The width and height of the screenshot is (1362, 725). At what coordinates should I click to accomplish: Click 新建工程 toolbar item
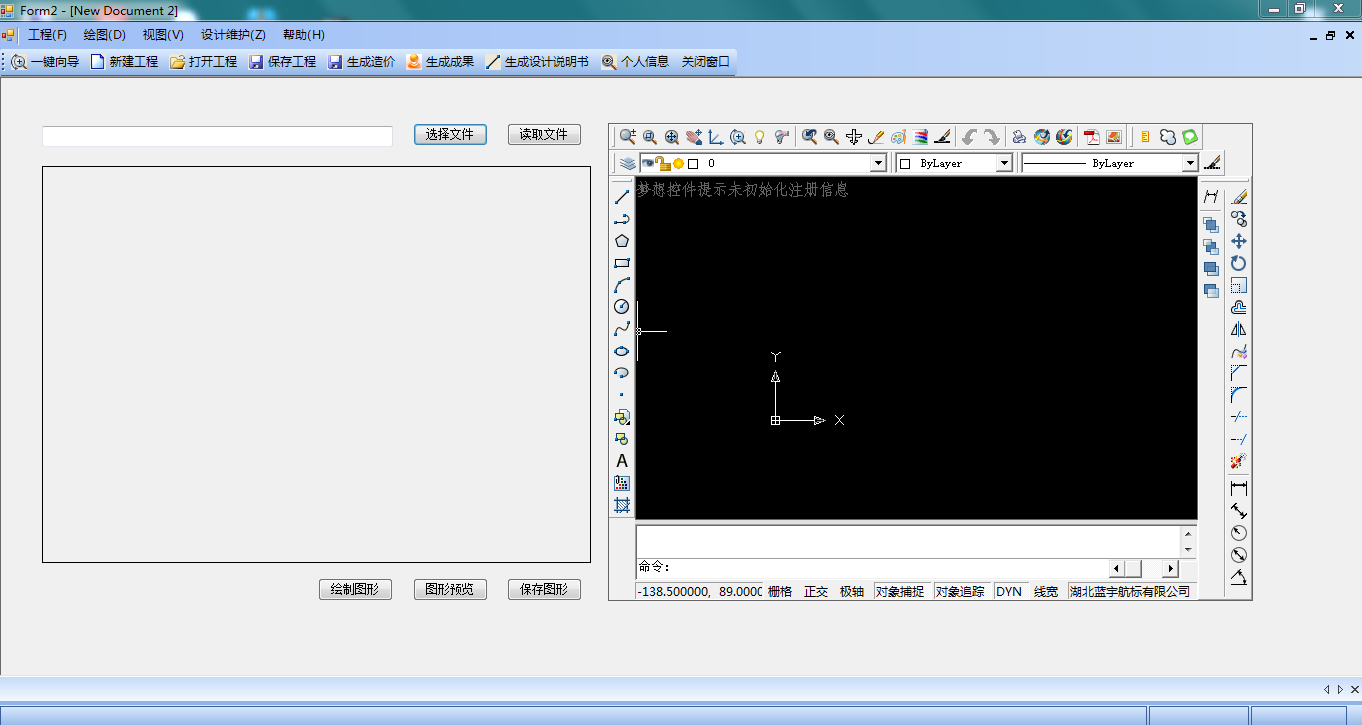125,62
